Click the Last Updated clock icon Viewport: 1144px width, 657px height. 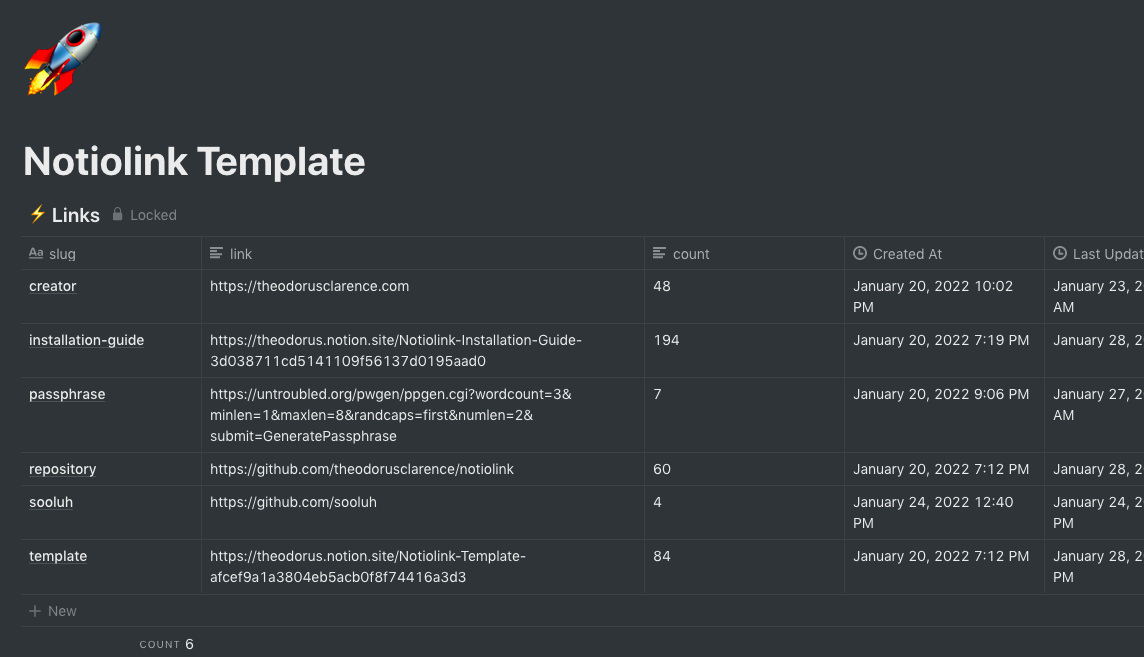1060,254
